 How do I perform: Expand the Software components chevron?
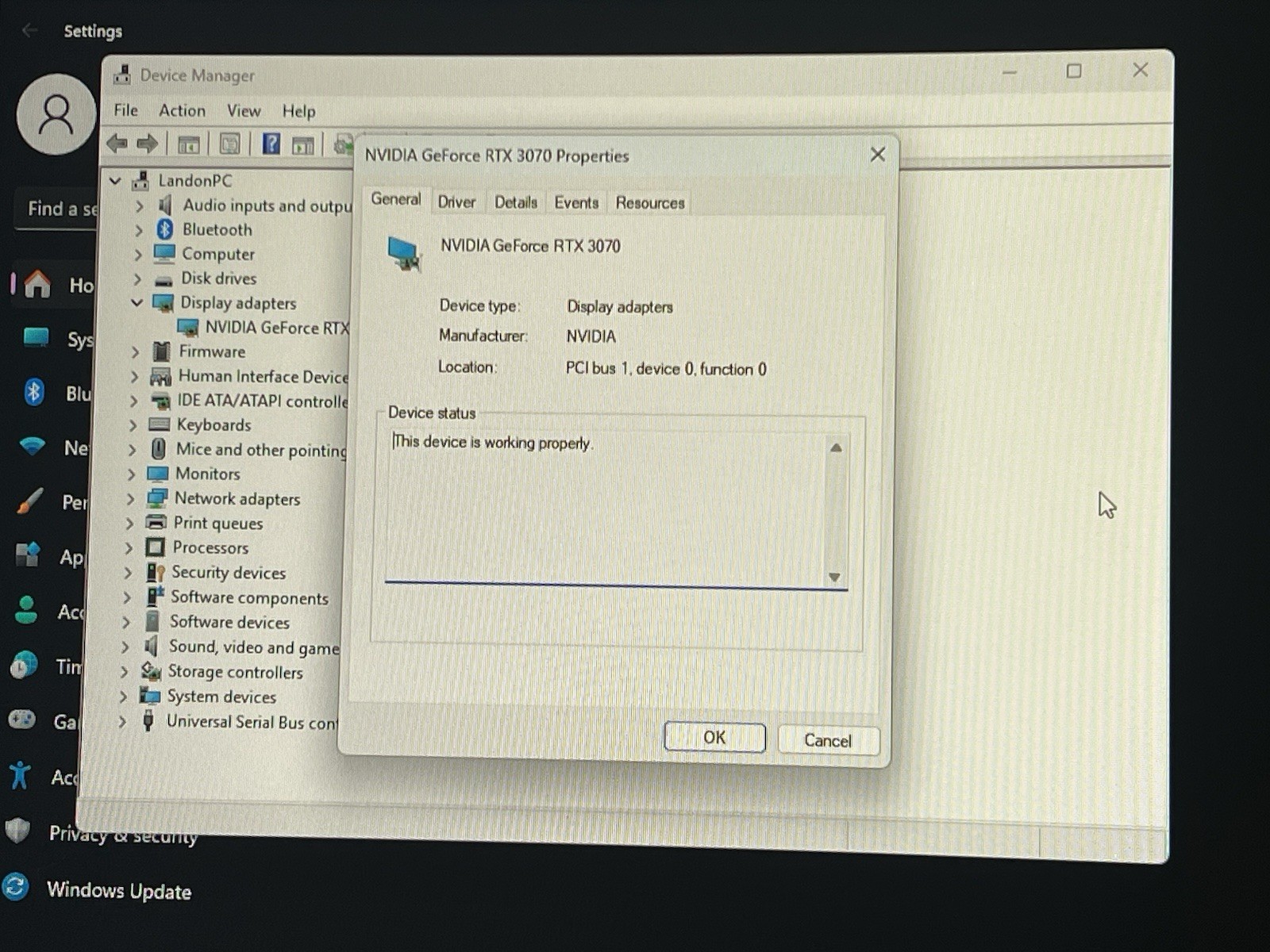point(127,597)
